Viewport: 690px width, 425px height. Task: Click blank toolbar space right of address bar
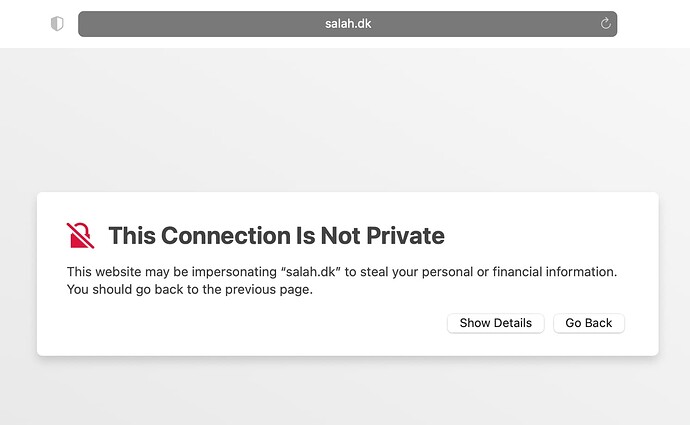pyautogui.click(x=653, y=24)
